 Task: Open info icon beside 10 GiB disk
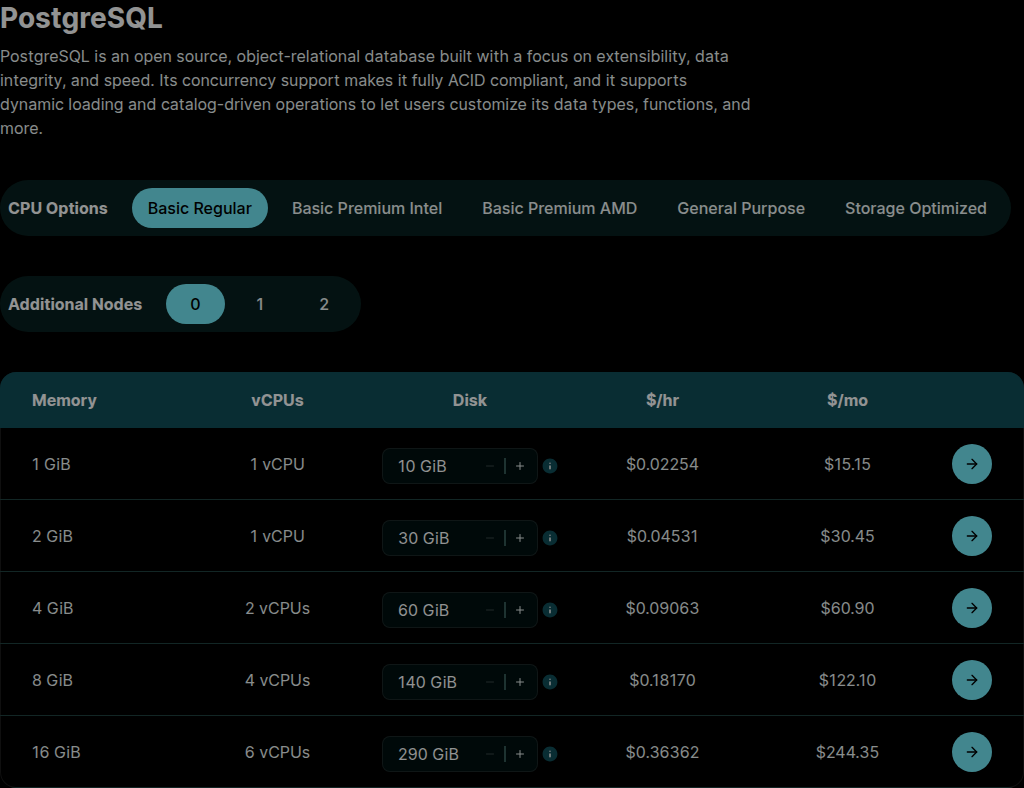click(550, 466)
